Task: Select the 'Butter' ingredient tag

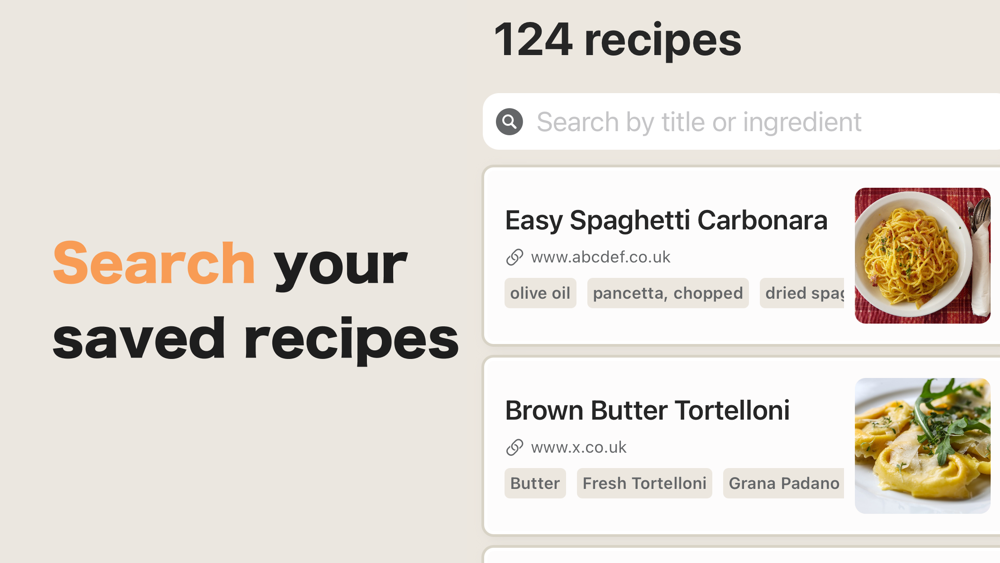Action: pyautogui.click(x=535, y=483)
